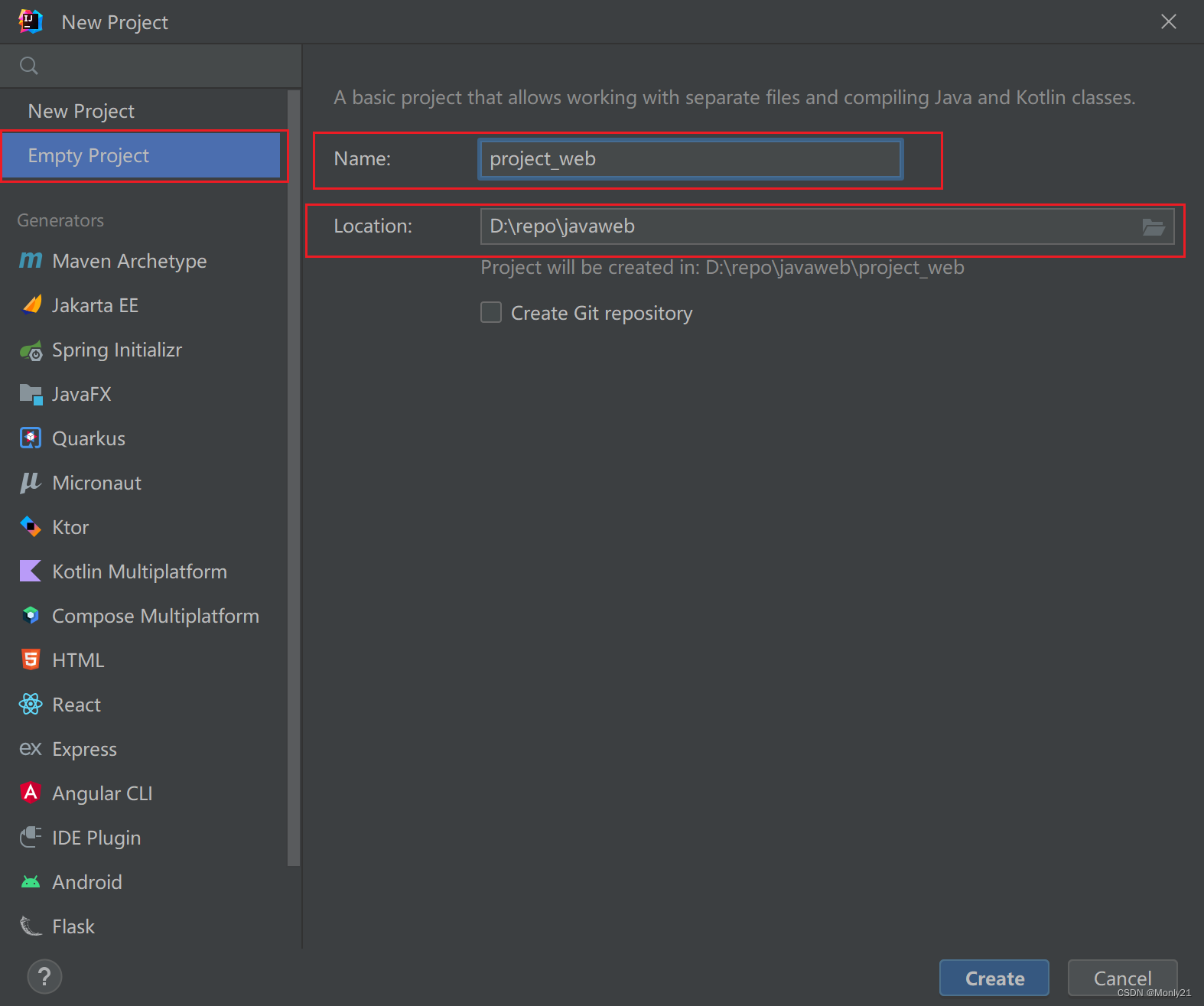
Task: Click the JavaFX label
Action: coord(82,394)
